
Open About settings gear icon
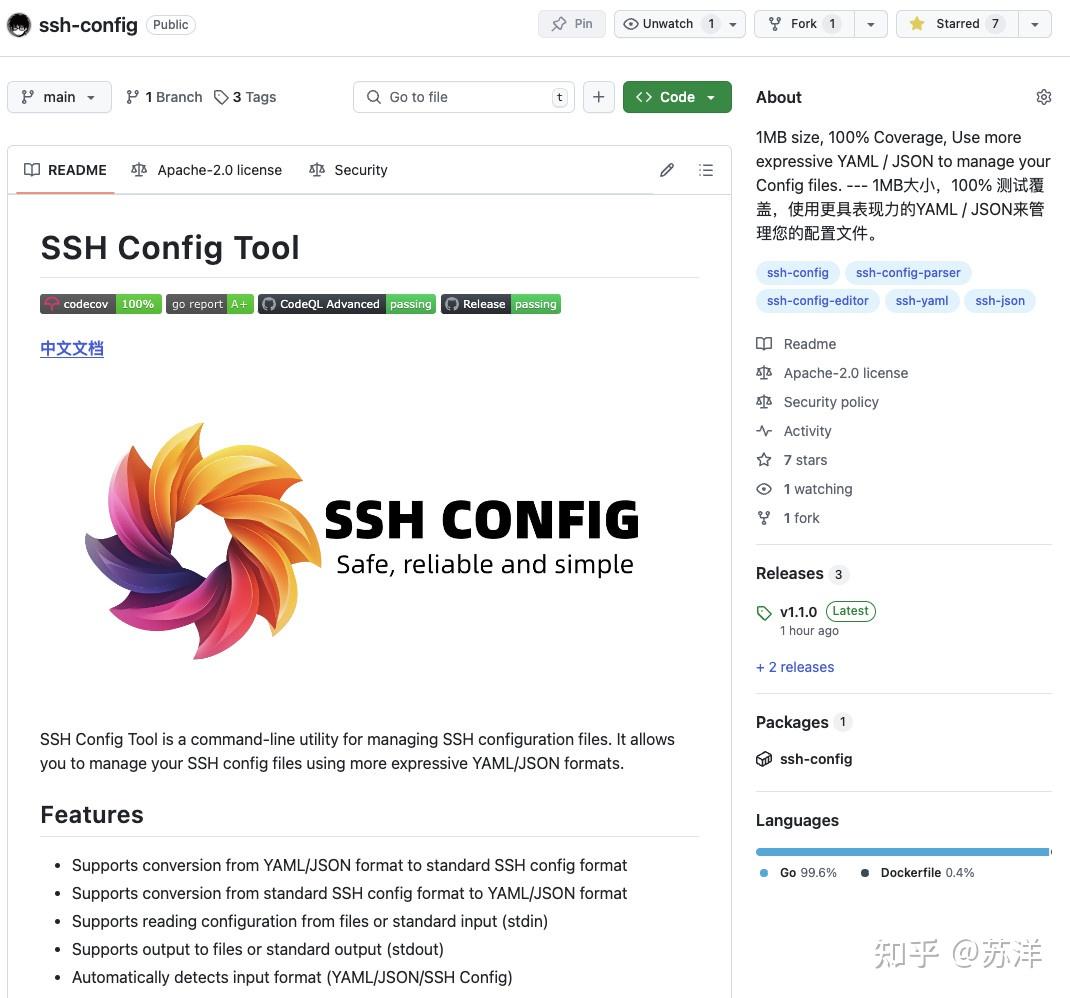(x=1043, y=97)
